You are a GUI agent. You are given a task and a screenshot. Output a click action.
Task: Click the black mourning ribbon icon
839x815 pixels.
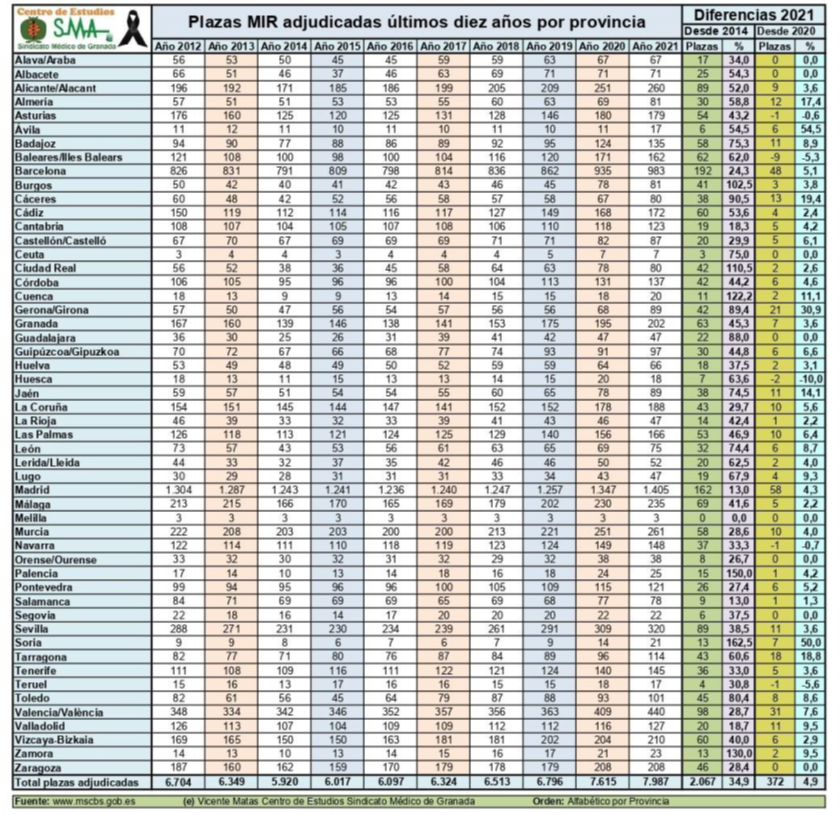133,29
